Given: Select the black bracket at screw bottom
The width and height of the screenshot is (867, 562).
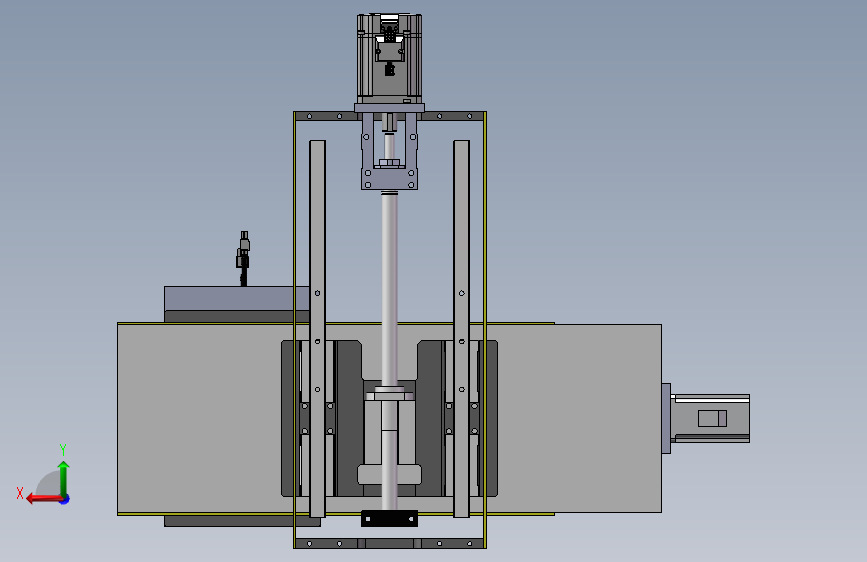Looking at the screenshot, I should 389,519.
